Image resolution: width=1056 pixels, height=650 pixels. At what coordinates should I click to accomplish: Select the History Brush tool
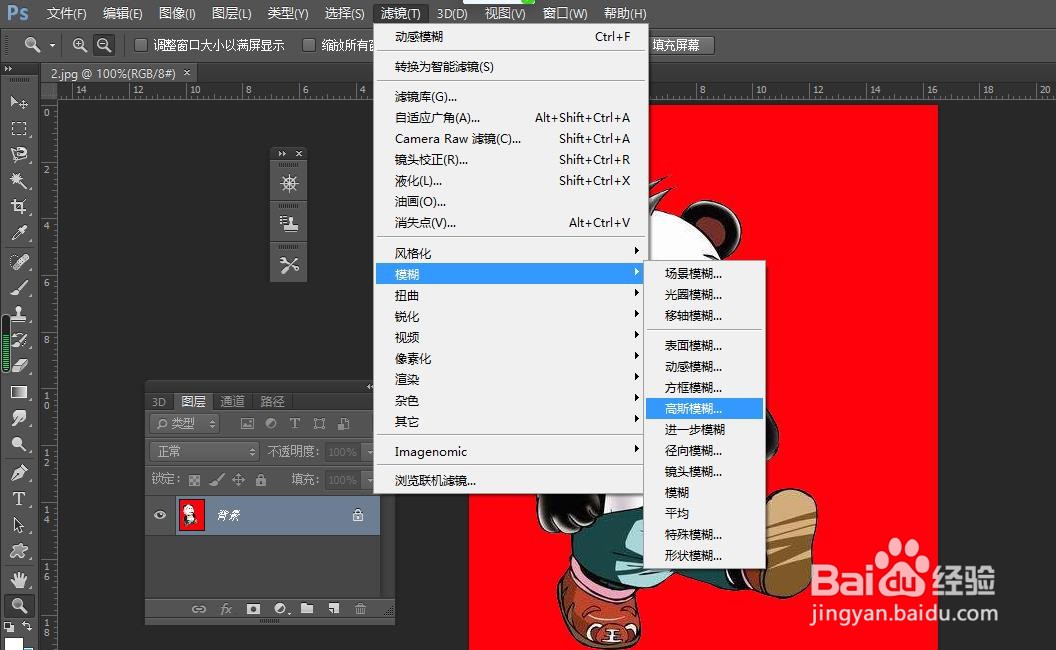pyautogui.click(x=19, y=339)
